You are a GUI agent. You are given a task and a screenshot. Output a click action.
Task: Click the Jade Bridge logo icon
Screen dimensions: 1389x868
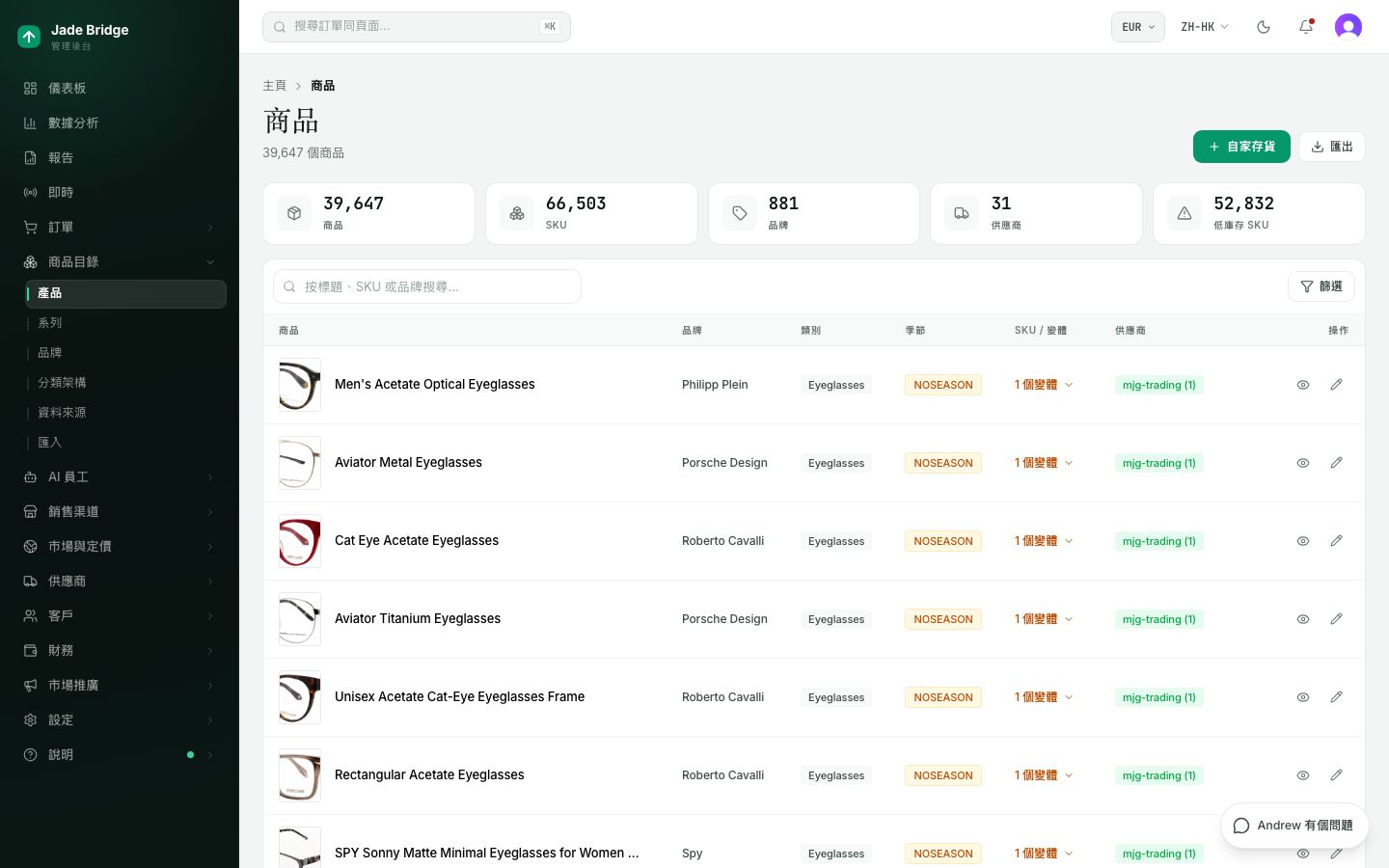coord(29,37)
